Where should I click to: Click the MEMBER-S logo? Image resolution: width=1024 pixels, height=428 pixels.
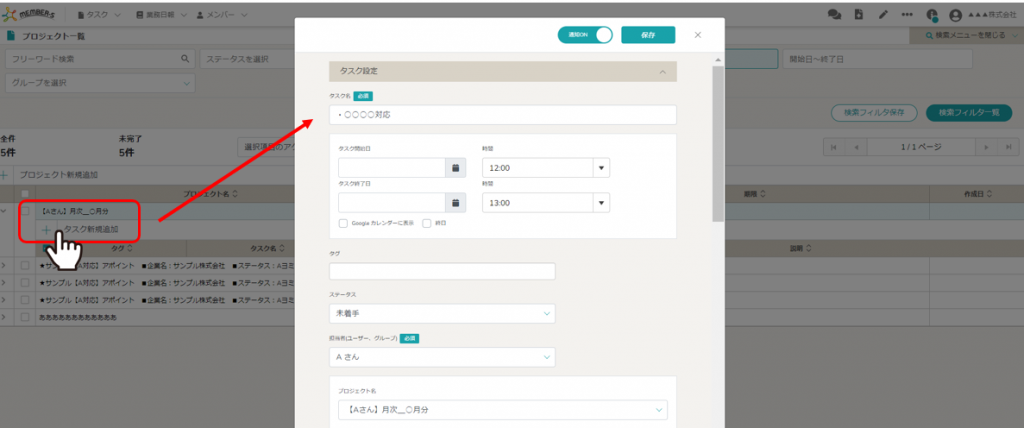(x=35, y=15)
